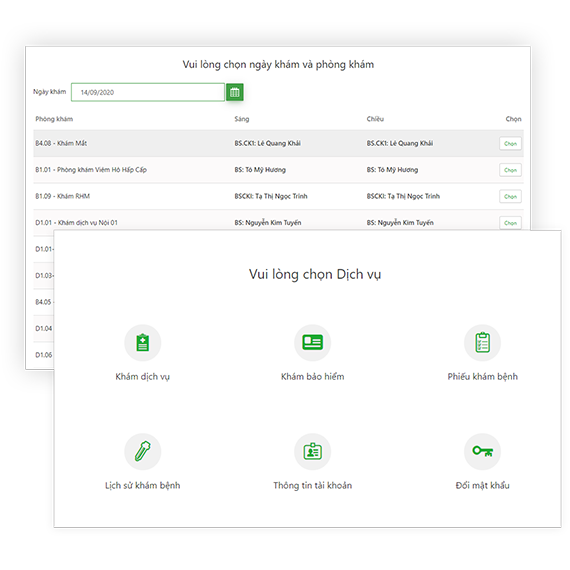This screenshot has height=570, width=570.
Task: Click afternoon doctor BSCKI: Tạ Thị Ngọc Trinh
Action: tap(403, 196)
